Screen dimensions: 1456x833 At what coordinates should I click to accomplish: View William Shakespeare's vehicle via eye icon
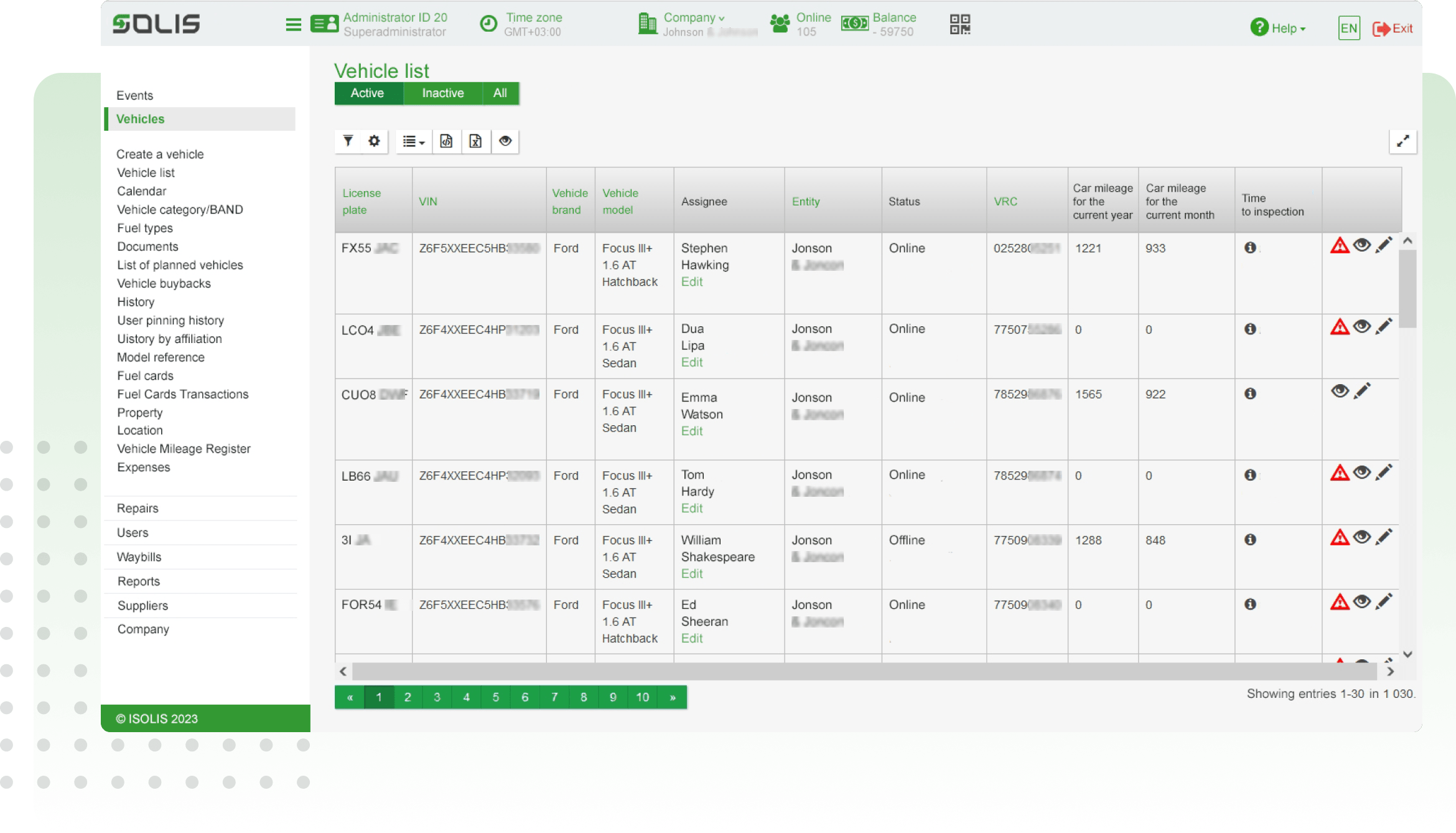click(x=1361, y=537)
